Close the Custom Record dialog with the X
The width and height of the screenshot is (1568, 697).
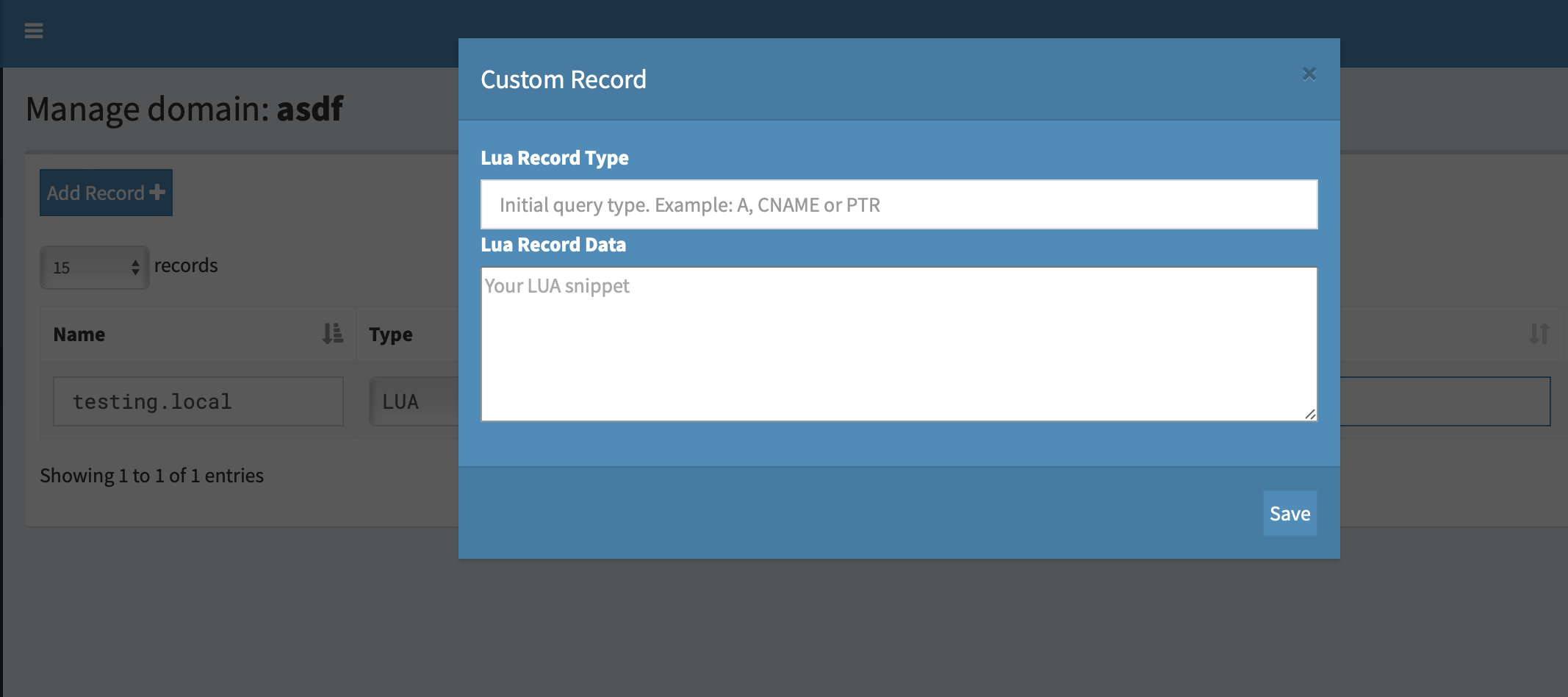click(x=1309, y=74)
